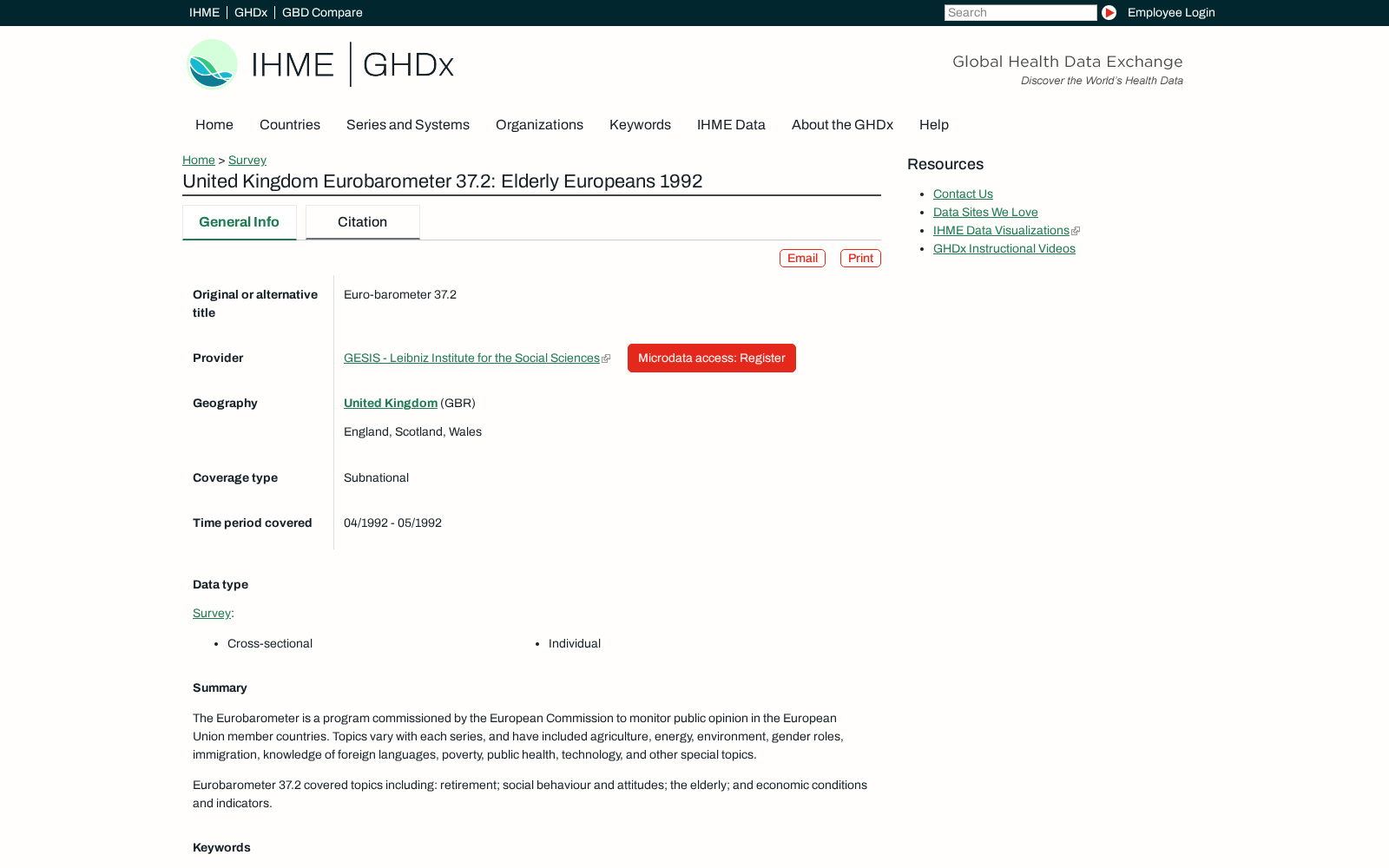Open the Help menu
The height and width of the screenshot is (868, 1389).
(934, 125)
